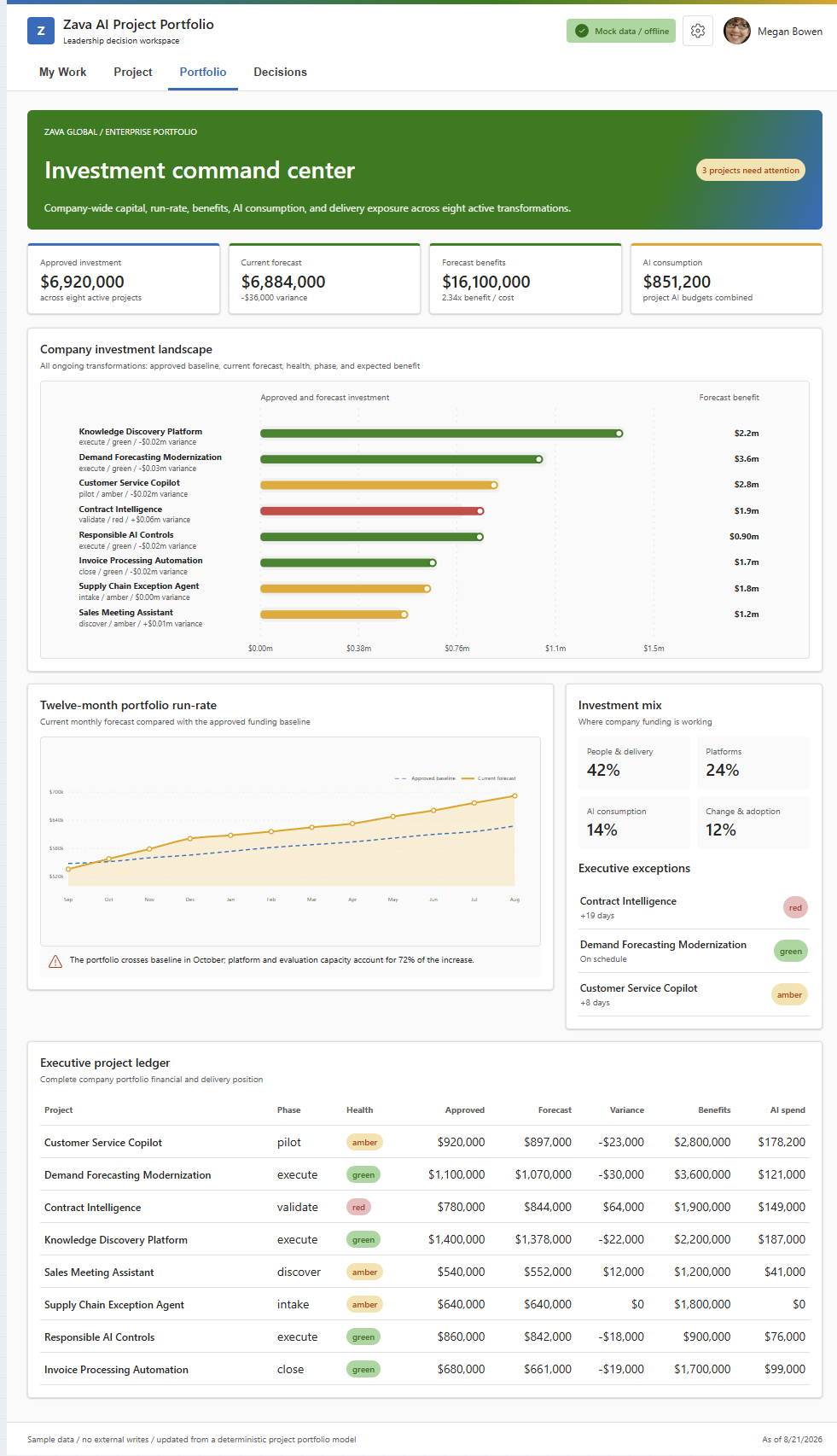Click the Sep data point on run-rate chart
837x1456 pixels.
click(68, 870)
